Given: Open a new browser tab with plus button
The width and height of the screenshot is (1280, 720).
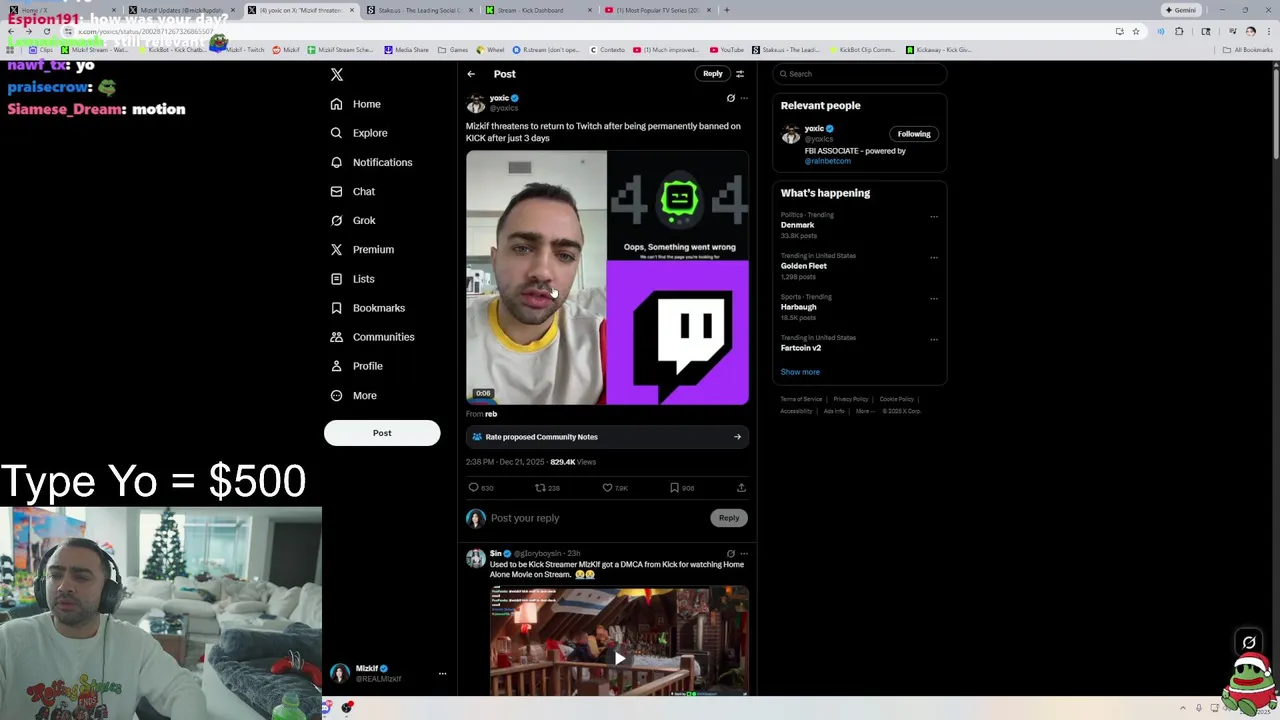Looking at the screenshot, I should [x=727, y=10].
